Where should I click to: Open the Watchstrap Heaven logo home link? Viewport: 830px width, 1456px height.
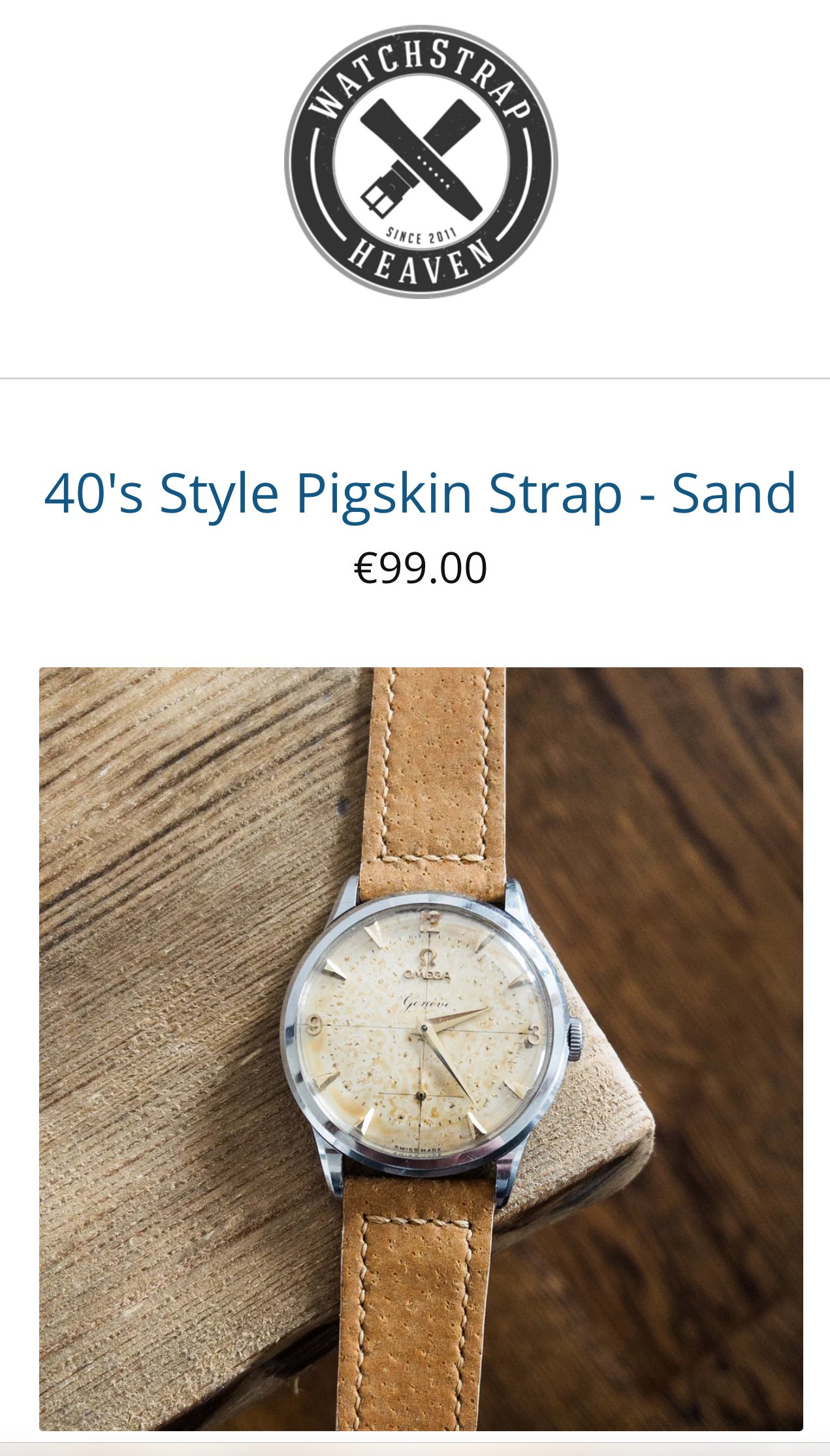point(421,162)
